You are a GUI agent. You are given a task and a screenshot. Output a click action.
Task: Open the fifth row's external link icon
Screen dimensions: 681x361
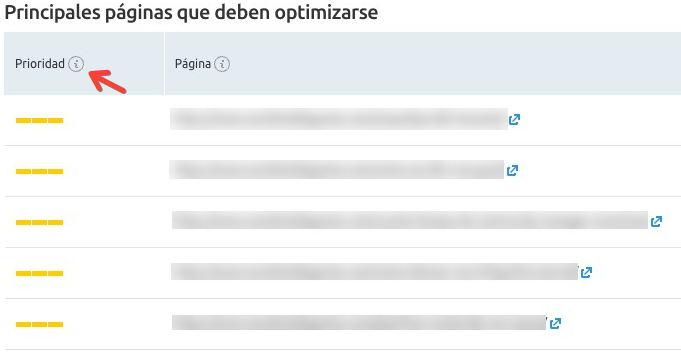pos(555,323)
